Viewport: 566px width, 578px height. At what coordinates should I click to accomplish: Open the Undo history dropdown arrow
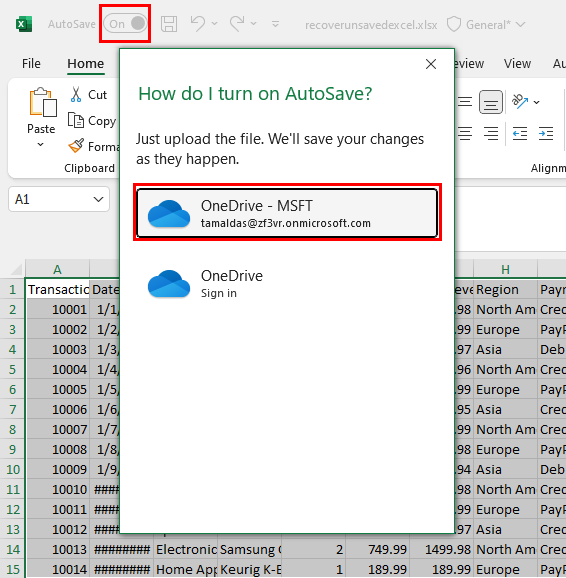(x=214, y=24)
